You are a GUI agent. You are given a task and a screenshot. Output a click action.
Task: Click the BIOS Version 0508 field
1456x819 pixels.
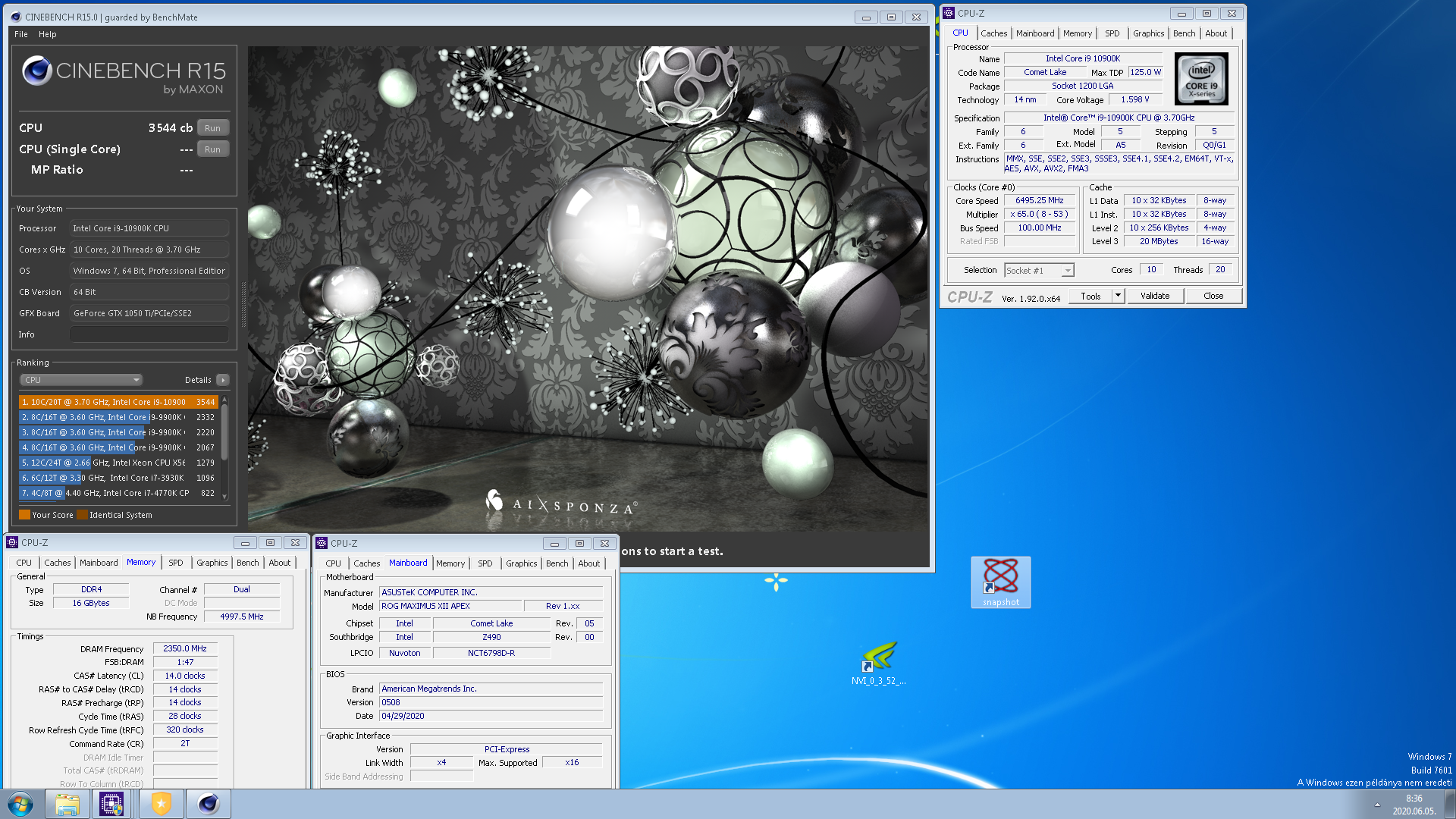(x=491, y=702)
